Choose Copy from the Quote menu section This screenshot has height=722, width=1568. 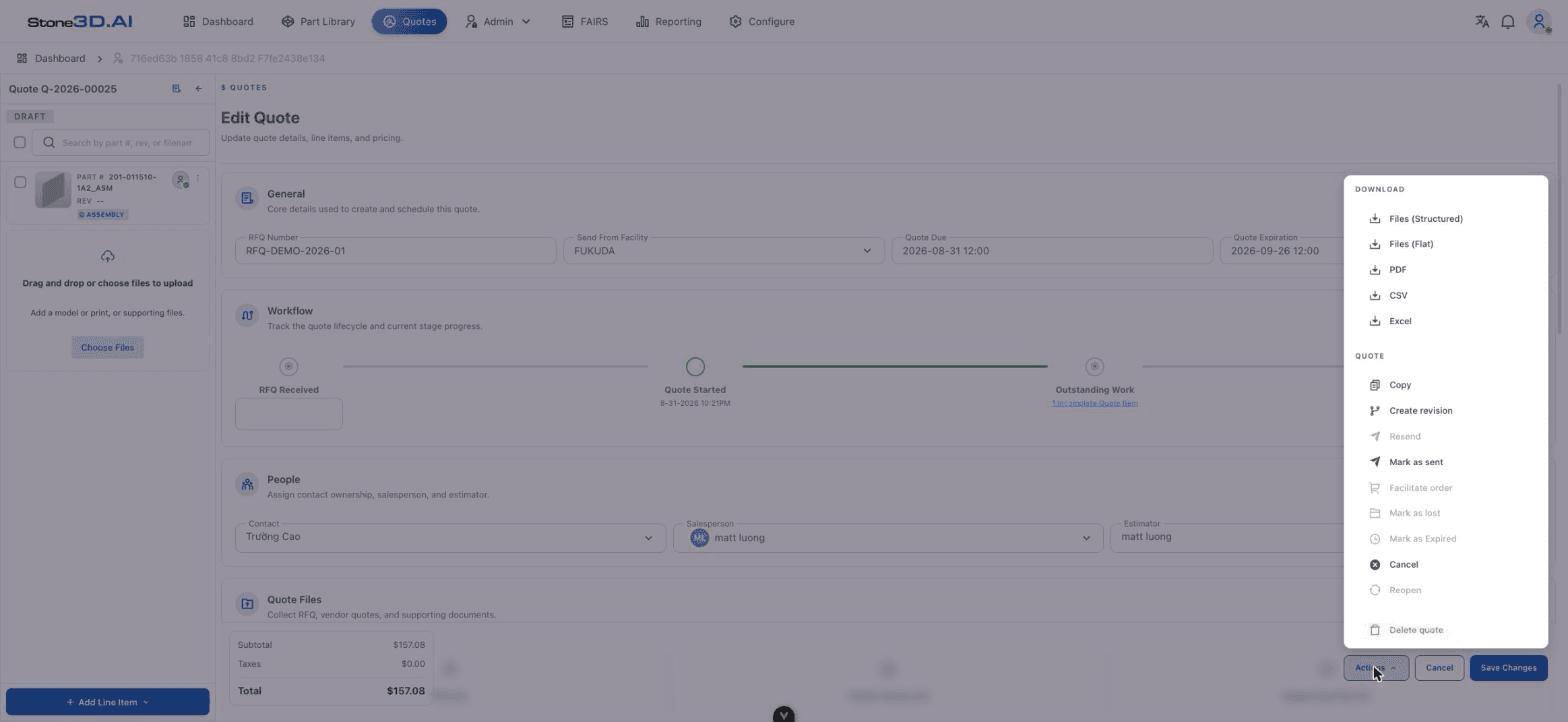(1445, 385)
